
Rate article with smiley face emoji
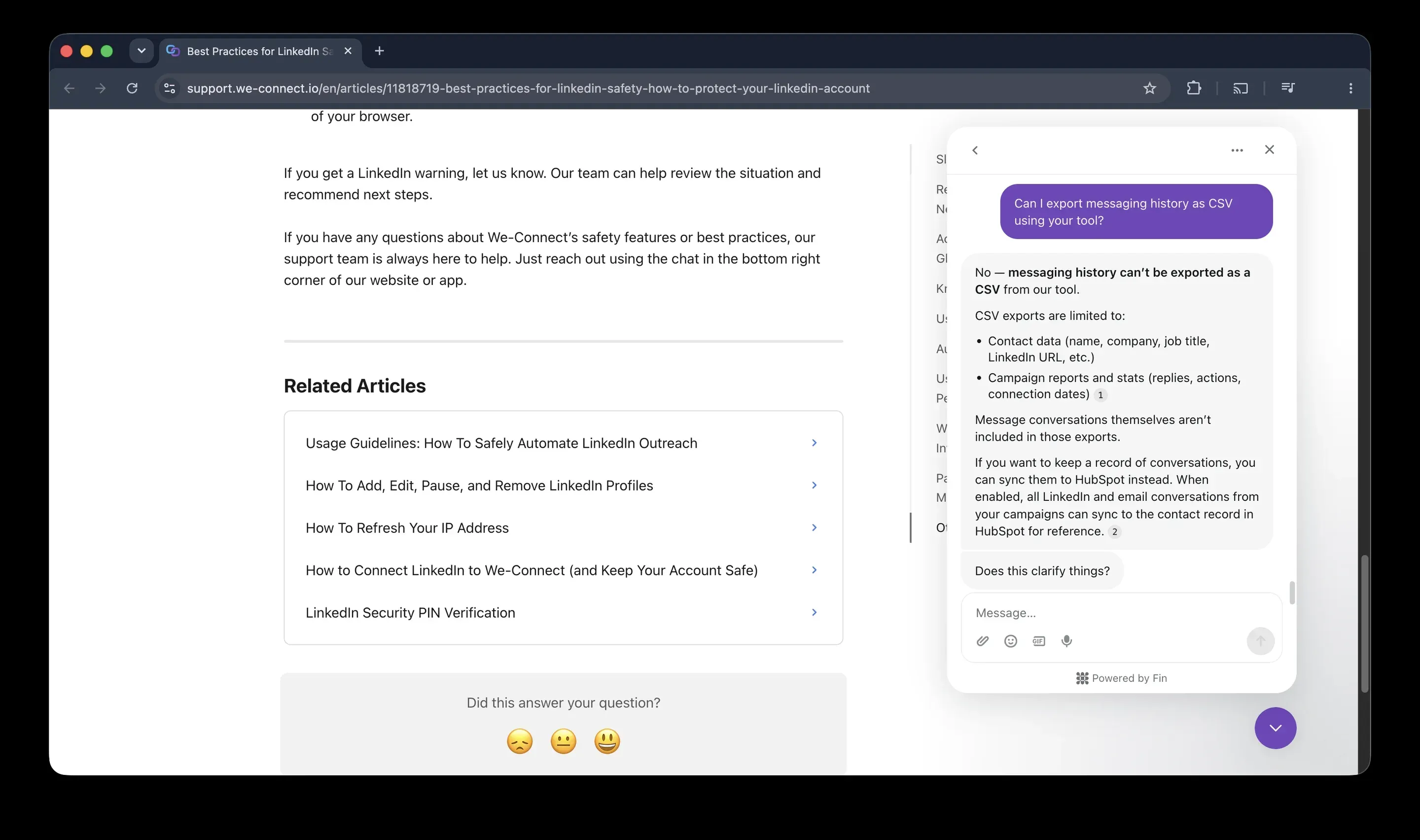click(x=607, y=741)
